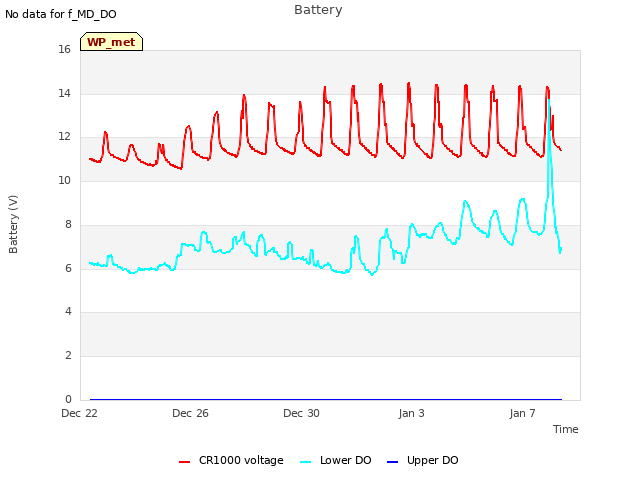Toggle the Lower DO legend entry
The height and width of the screenshot is (480, 640).
tap(336, 460)
